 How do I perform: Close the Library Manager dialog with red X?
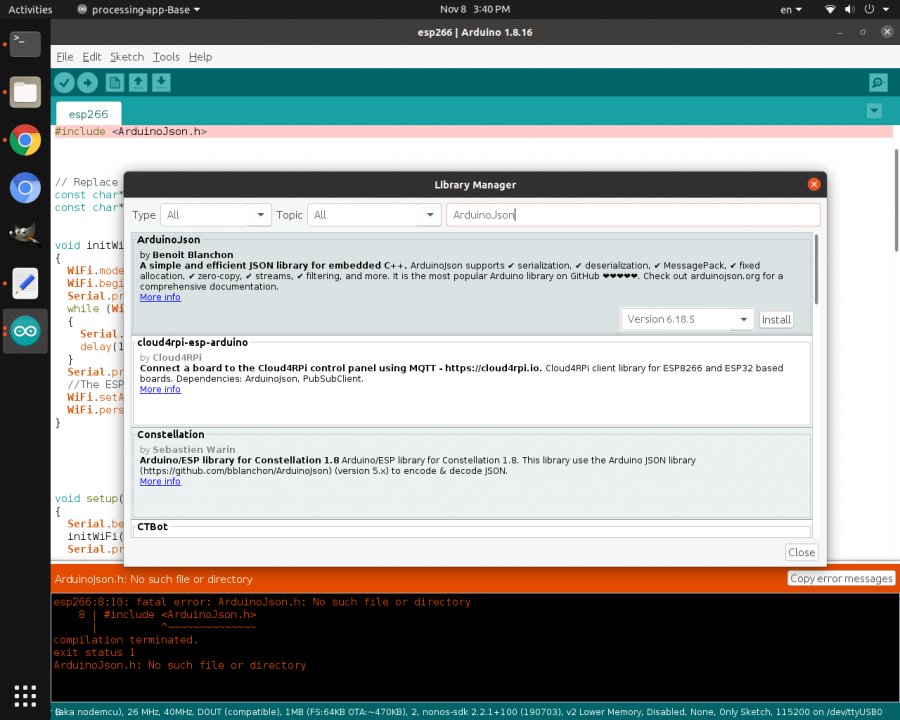tap(814, 184)
